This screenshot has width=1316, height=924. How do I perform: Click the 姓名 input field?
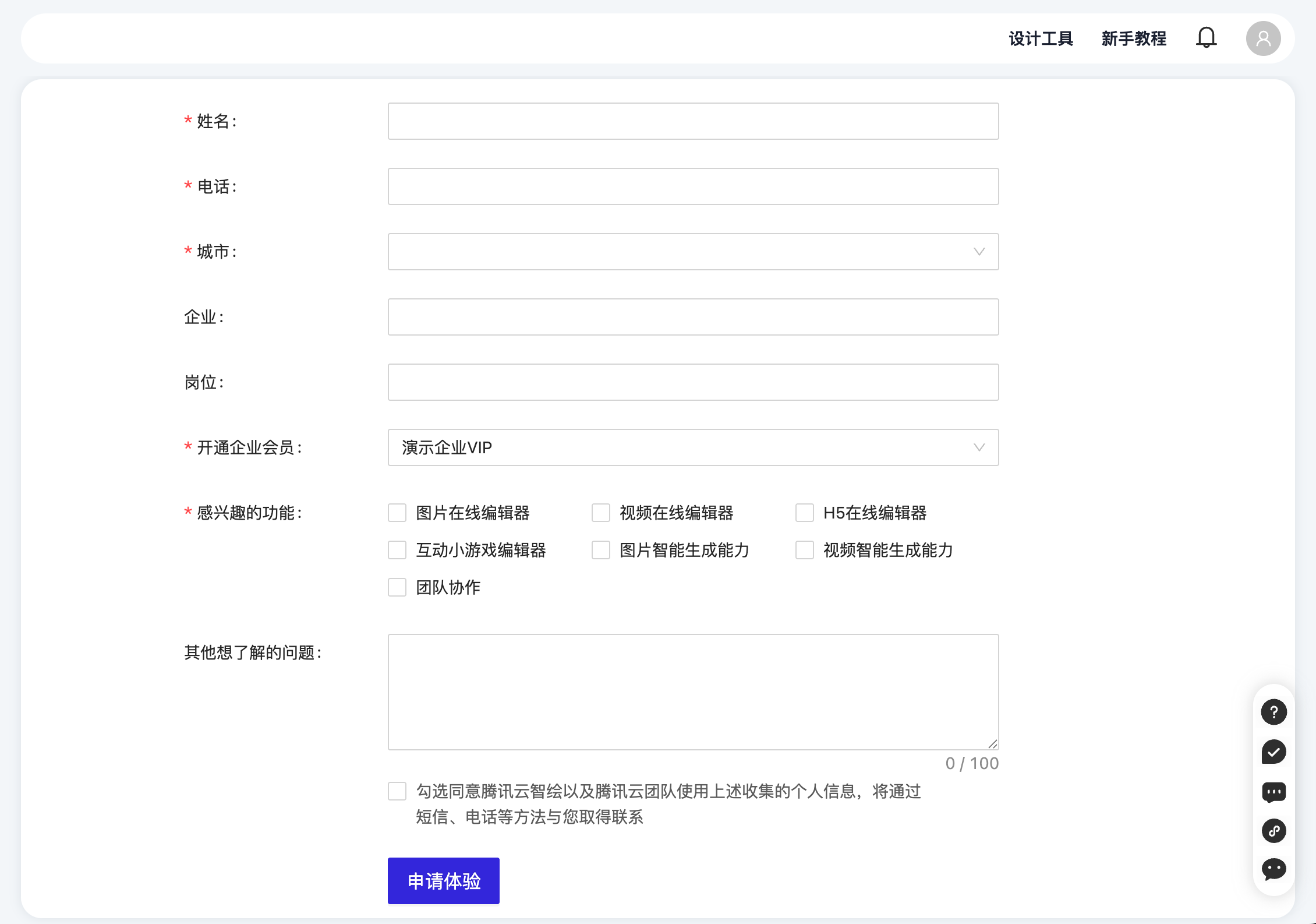pyautogui.click(x=693, y=121)
